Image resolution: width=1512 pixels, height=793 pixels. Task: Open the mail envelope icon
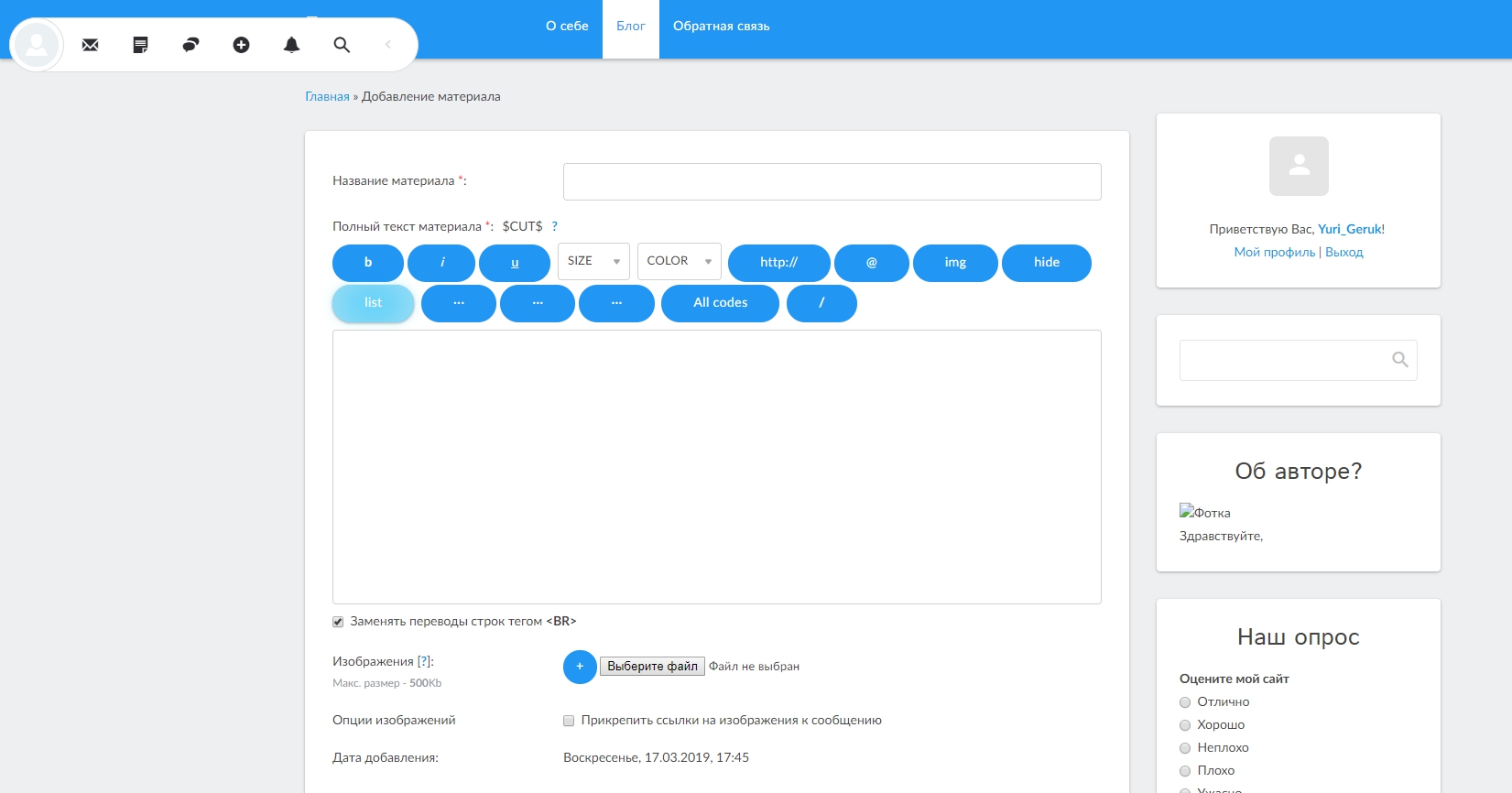[90, 45]
